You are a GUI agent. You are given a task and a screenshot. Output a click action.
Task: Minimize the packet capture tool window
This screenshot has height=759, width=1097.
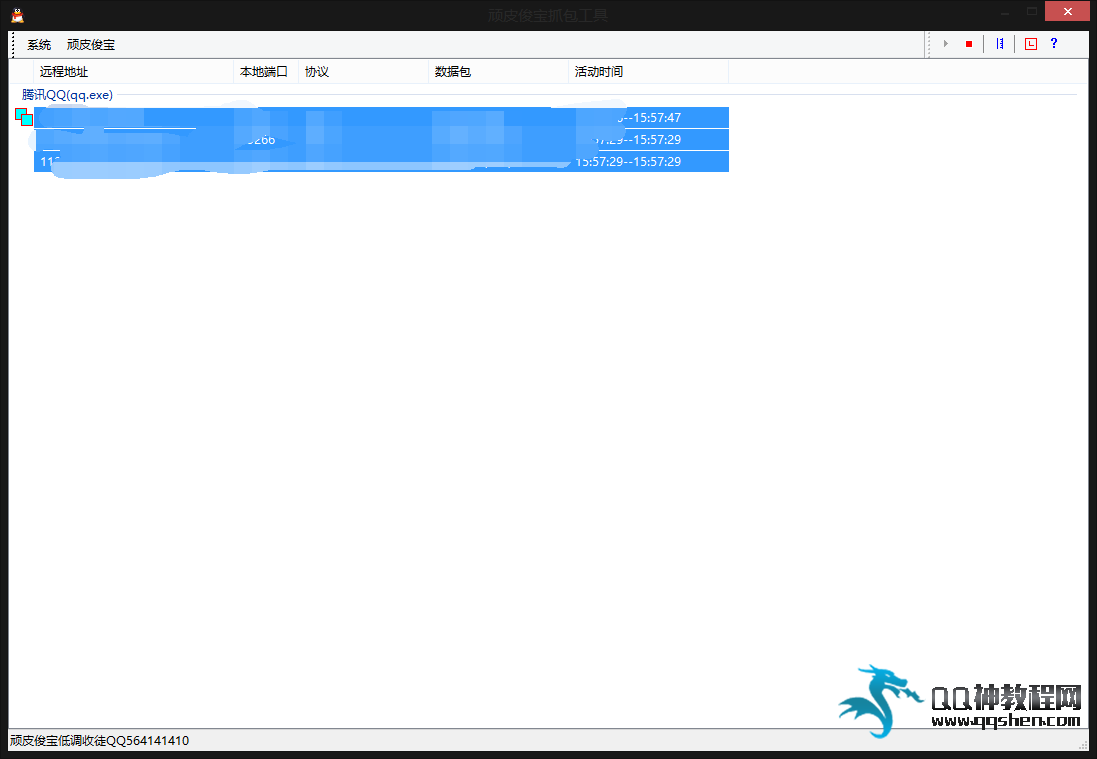[1005, 12]
